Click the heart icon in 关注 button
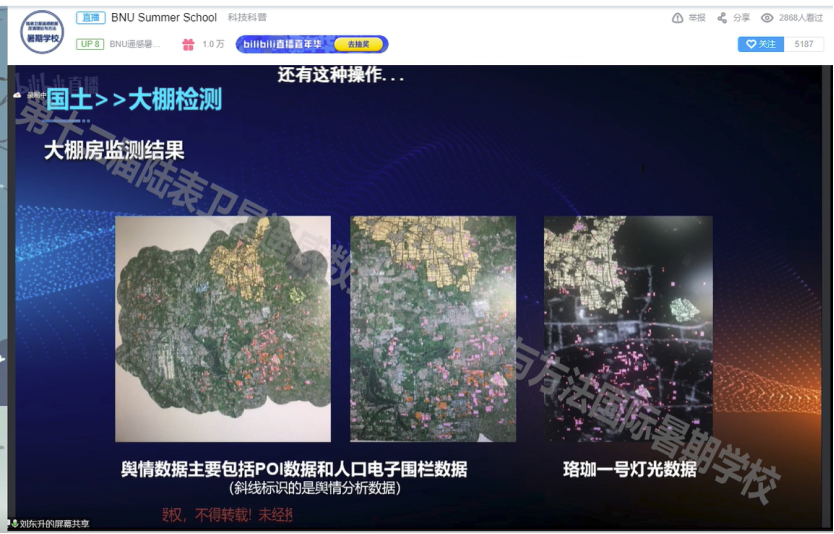 coord(751,44)
